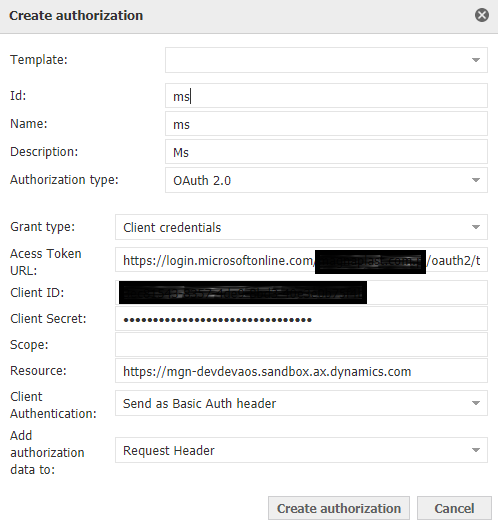Screen dimensions: 498x526
Task: Expand the Client Authentication dropdown arrow
Action: coord(476,403)
